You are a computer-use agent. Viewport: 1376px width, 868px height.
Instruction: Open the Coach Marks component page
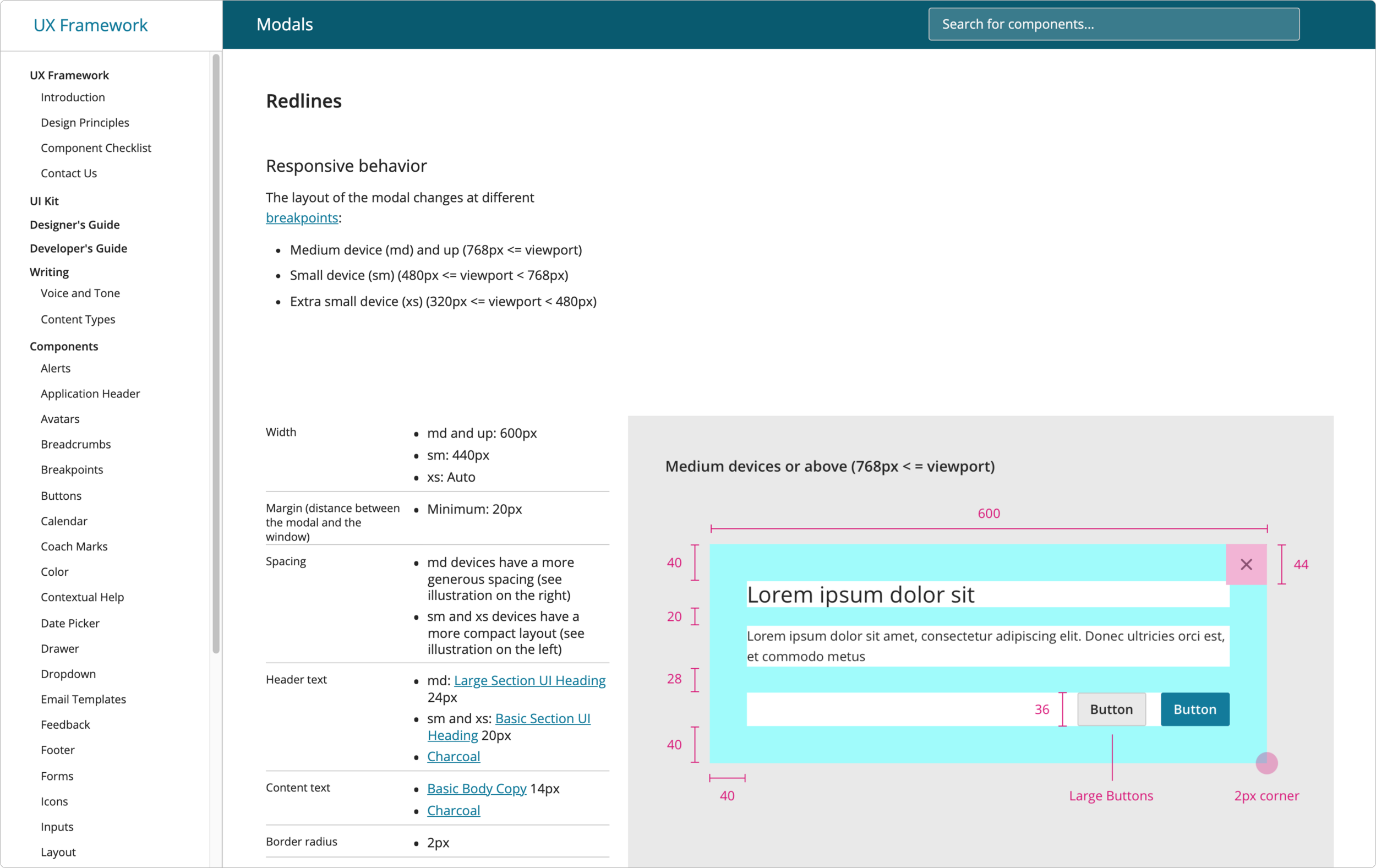pyautogui.click(x=74, y=547)
